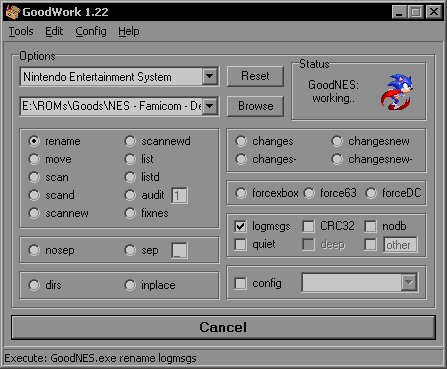Enable the quiet checkbox
Screen dimensions: 447x369
[240, 244]
